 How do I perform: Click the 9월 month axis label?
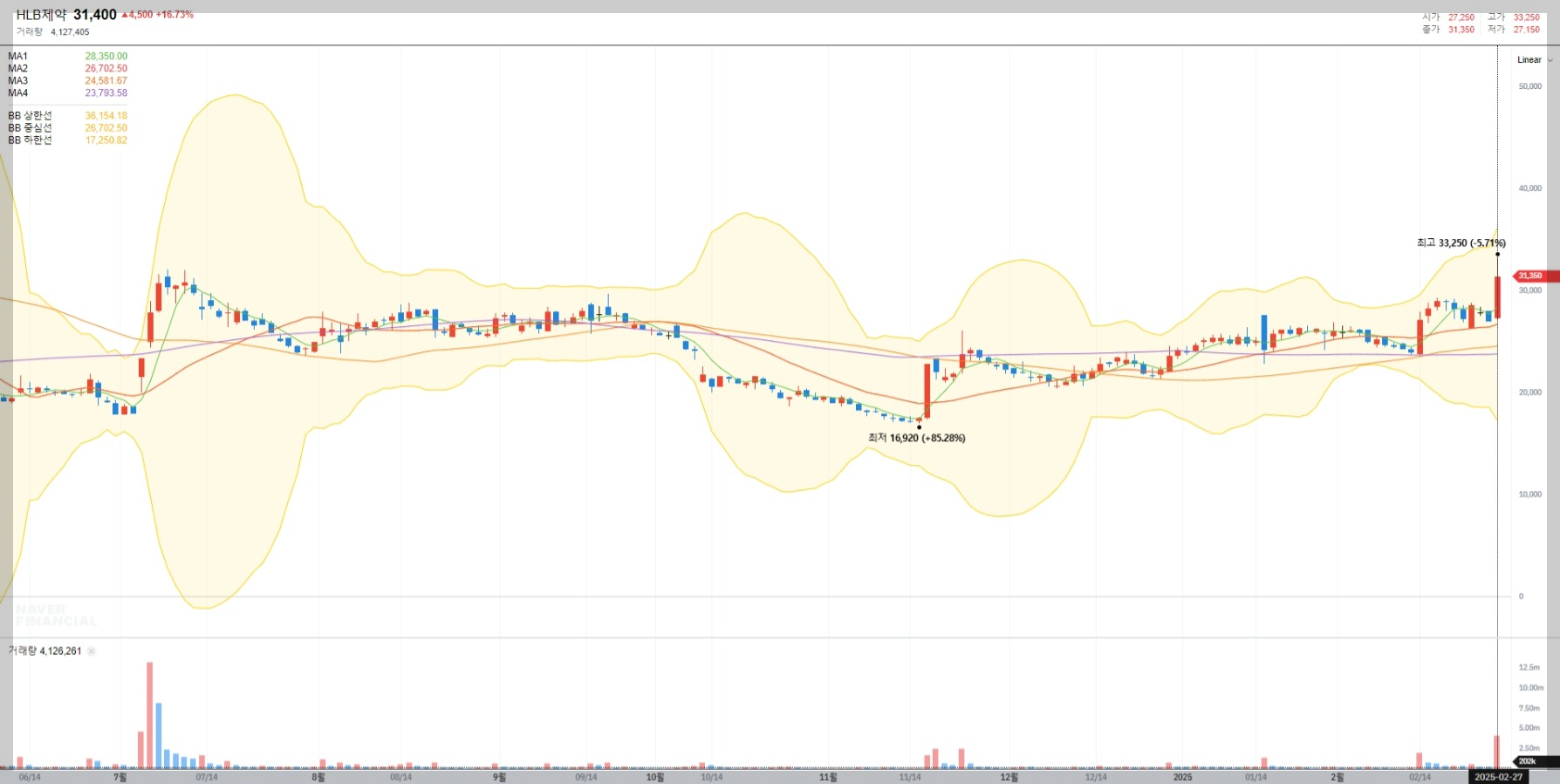[x=499, y=777]
